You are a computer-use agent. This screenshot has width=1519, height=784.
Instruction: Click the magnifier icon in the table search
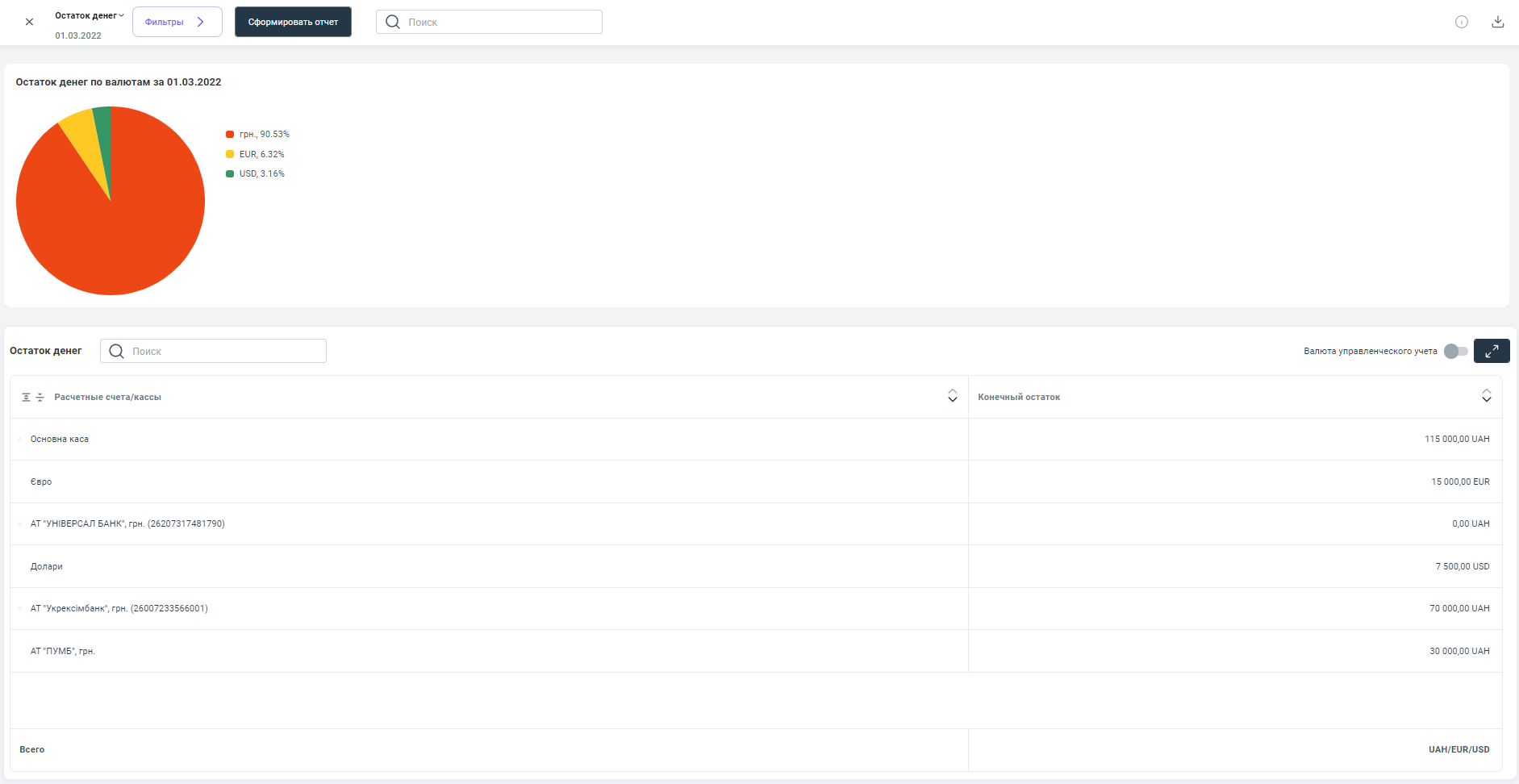point(117,351)
